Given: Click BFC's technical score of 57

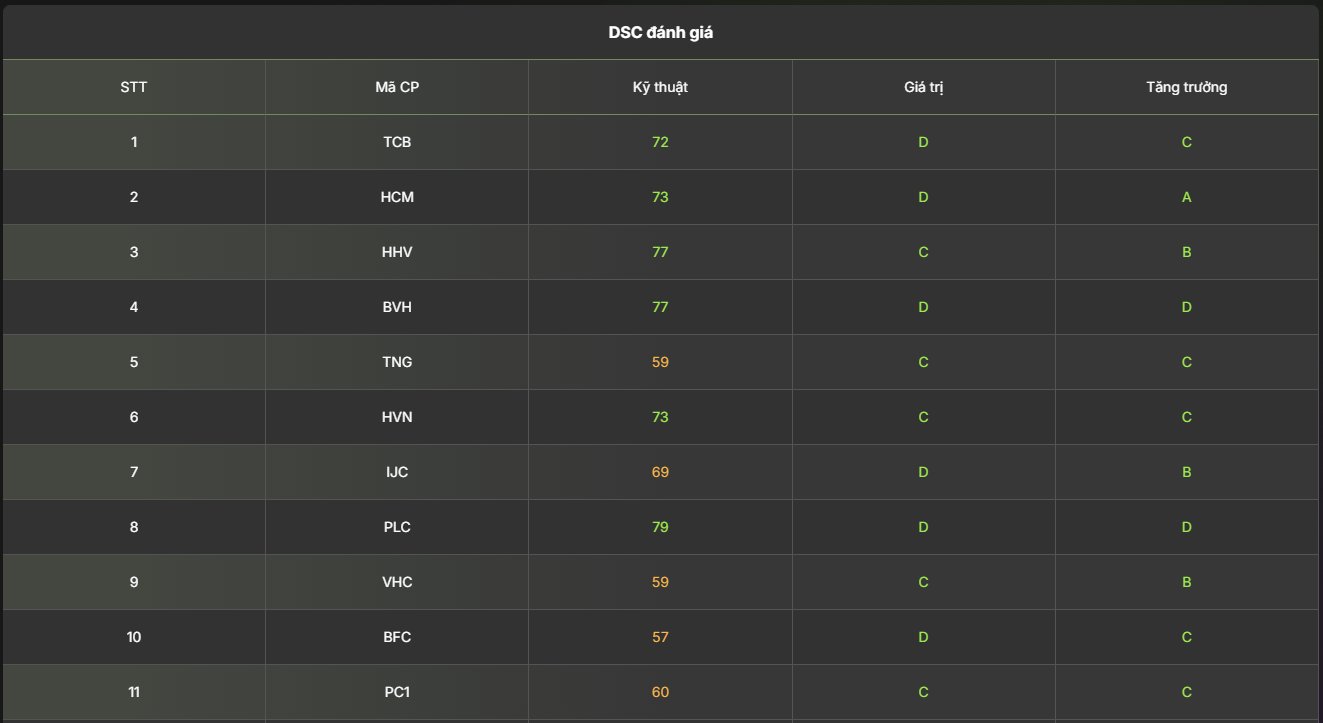Looking at the screenshot, I should coord(660,637).
